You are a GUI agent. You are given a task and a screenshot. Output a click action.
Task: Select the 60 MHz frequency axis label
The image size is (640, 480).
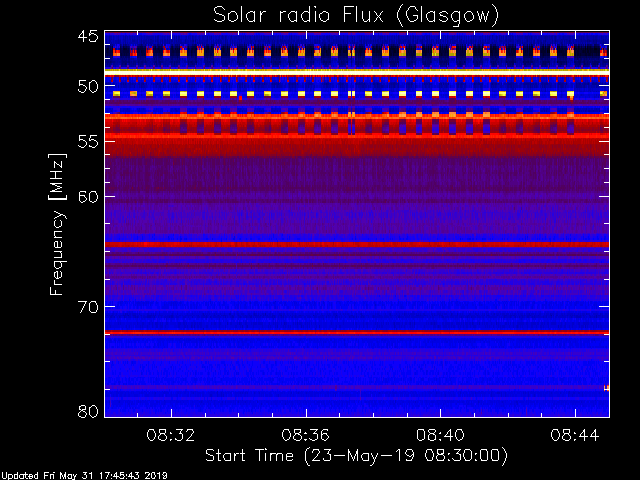[x=88, y=196]
